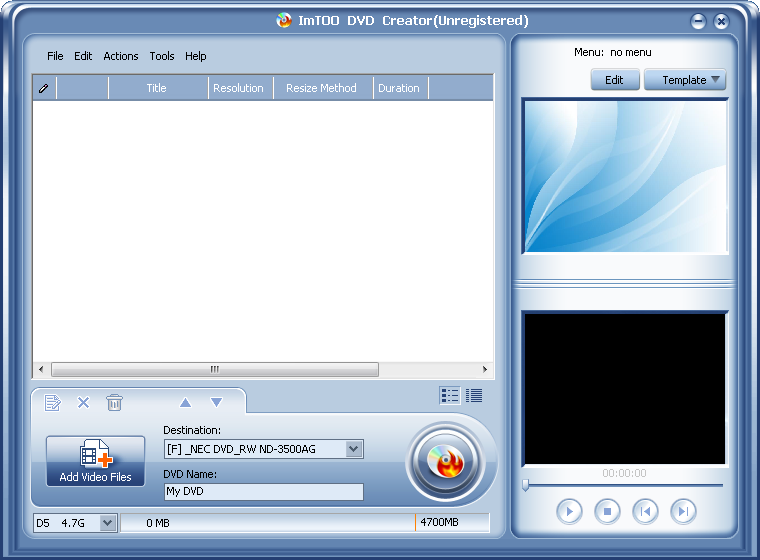The image size is (760, 560).
Task: Remove selected item with X icon
Action: [83, 402]
